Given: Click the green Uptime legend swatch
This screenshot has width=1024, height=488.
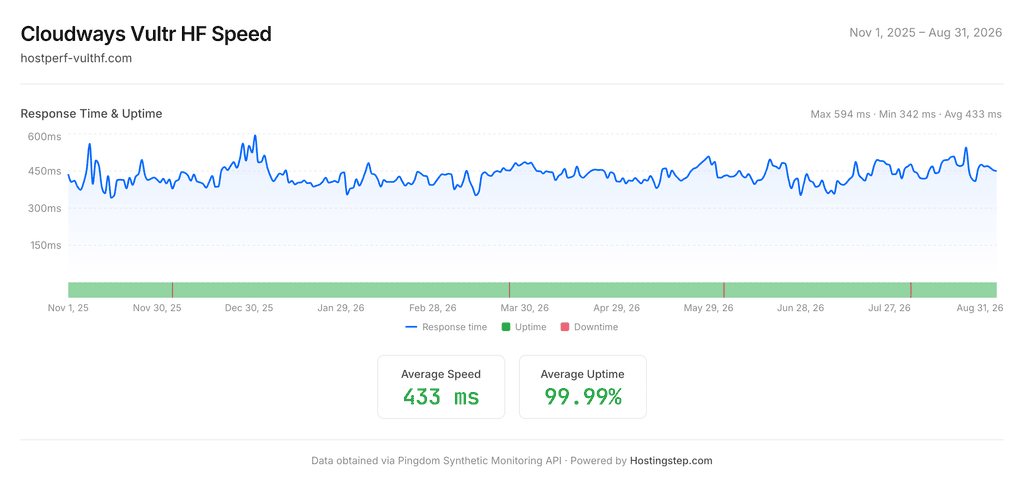Looking at the screenshot, I should [x=505, y=327].
